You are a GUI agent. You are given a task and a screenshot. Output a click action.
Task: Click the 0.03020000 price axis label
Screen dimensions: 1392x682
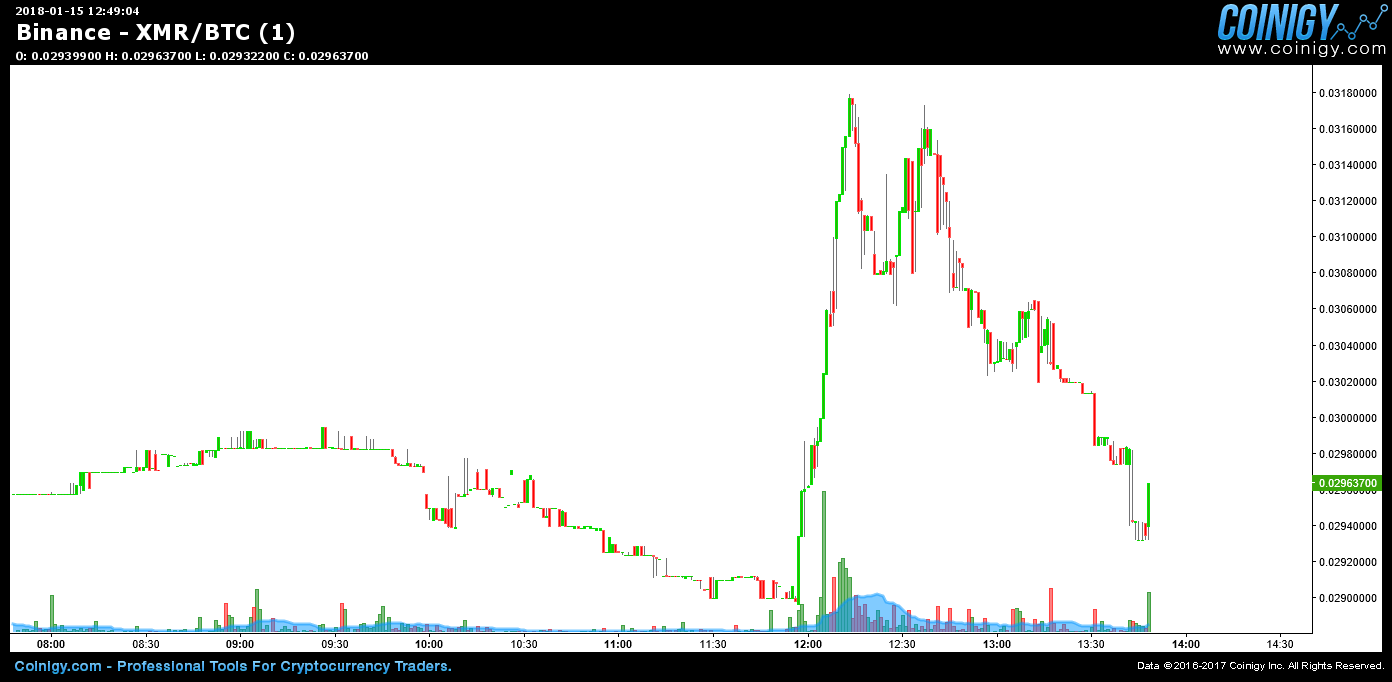tap(1350, 382)
